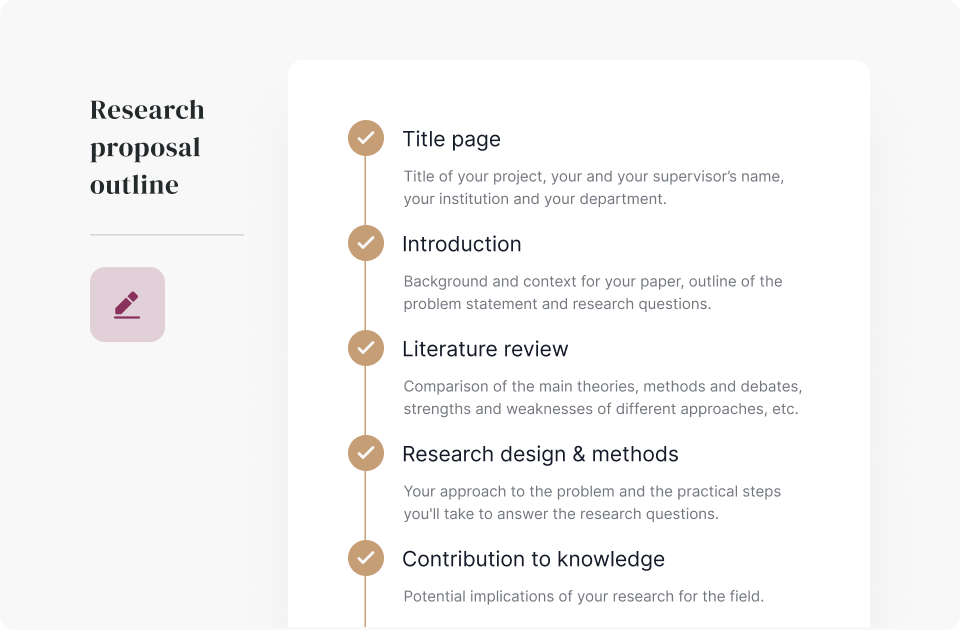
Task: Open the Introduction section heading
Action: click(461, 244)
